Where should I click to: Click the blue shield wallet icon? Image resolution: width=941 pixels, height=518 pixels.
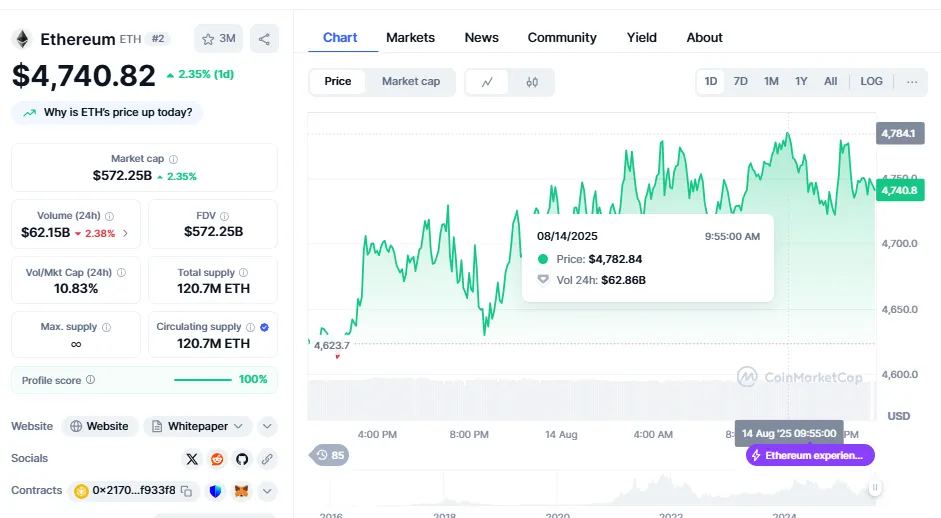click(216, 491)
